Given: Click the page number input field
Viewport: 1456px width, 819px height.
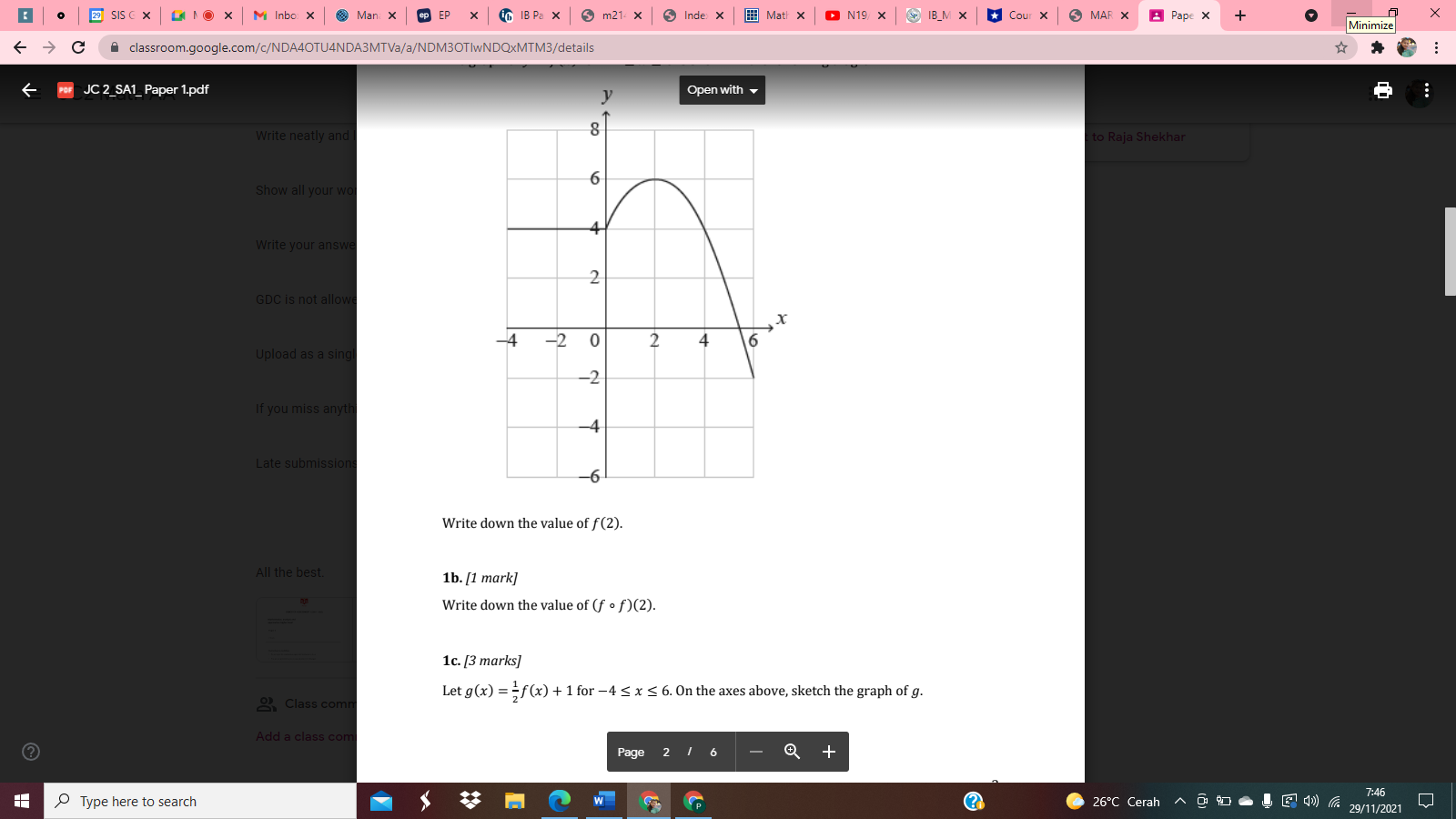Looking at the screenshot, I should point(665,752).
